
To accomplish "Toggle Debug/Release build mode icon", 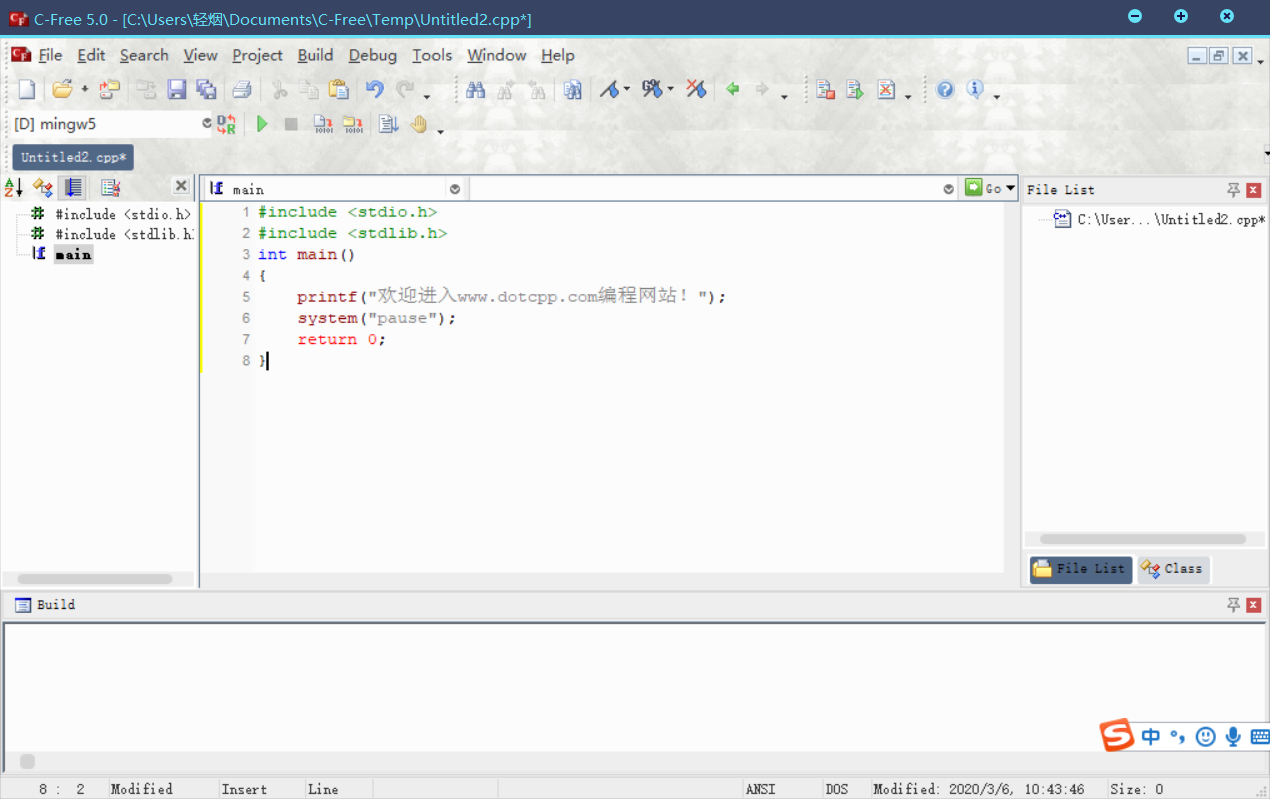I will tap(227, 124).
